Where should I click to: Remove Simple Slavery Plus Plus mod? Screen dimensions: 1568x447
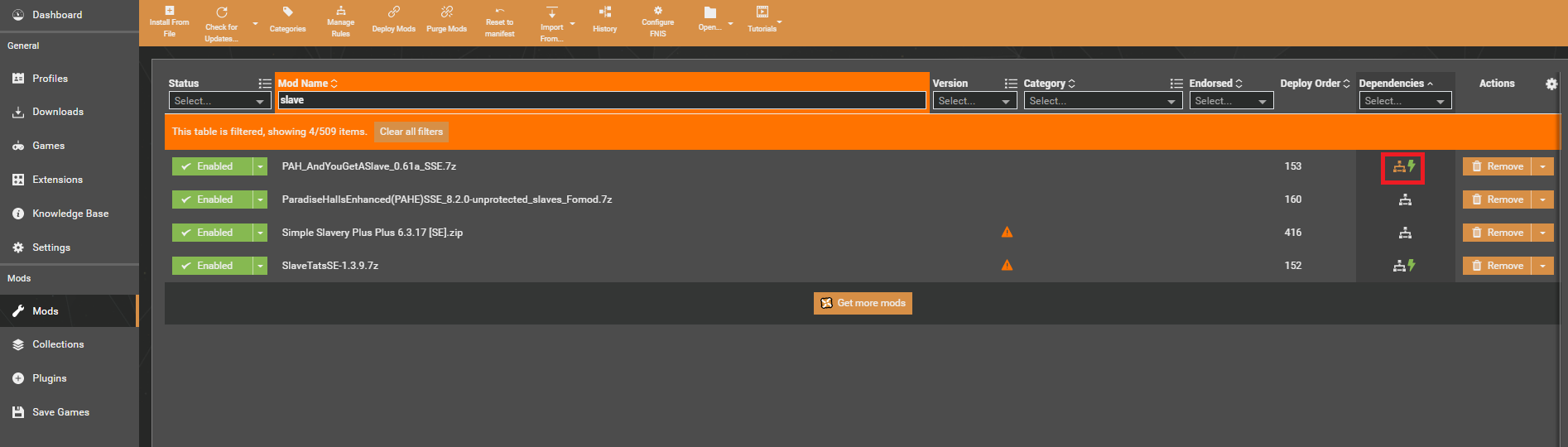tap(1497, 233)
